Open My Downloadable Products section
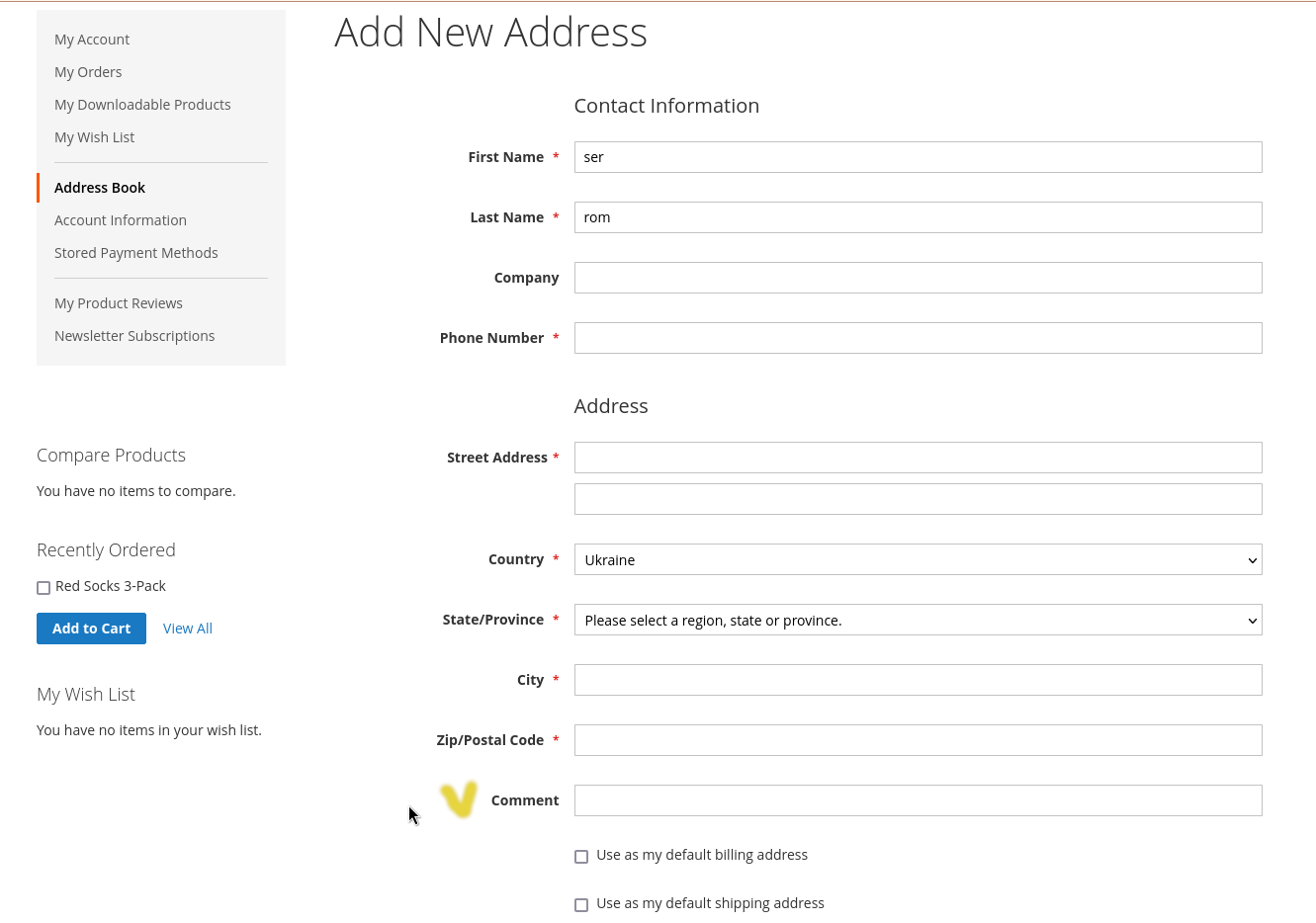Viewport: 1316px width, 923px height. point(142,105)
